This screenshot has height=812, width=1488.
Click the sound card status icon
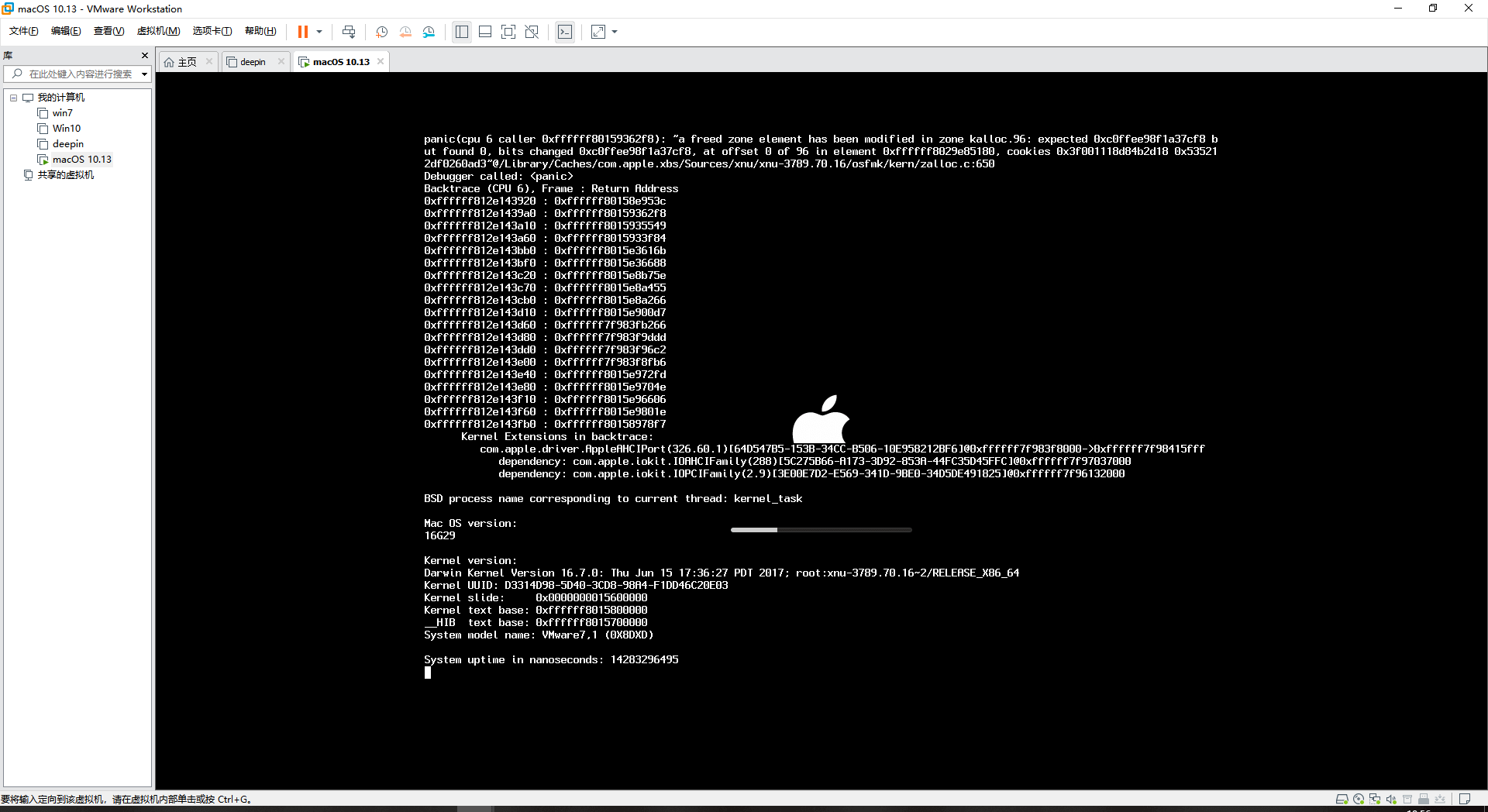coord(1391,799)
